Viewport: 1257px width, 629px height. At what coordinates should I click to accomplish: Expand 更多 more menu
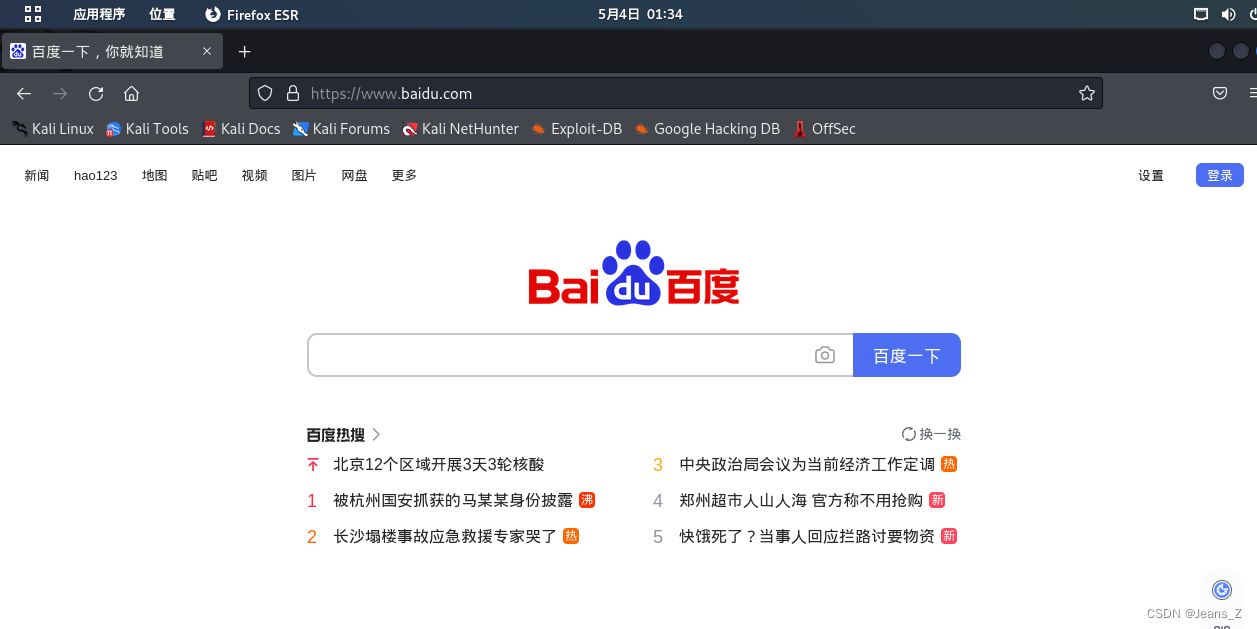(x=405, y=175)
